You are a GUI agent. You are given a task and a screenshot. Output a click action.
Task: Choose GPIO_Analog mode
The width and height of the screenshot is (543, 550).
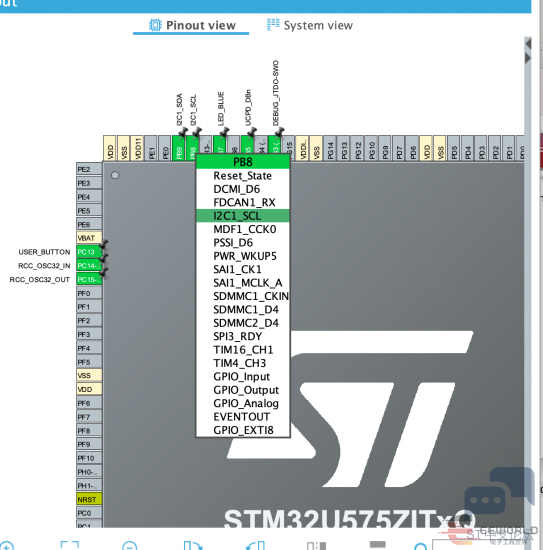243,403
